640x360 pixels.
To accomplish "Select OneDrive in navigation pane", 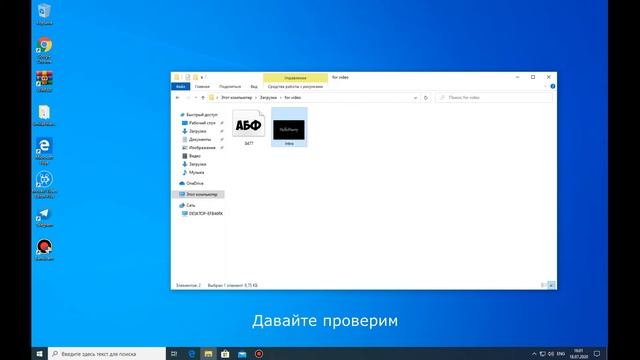I will pyautogui.click(x=194, y=183).
